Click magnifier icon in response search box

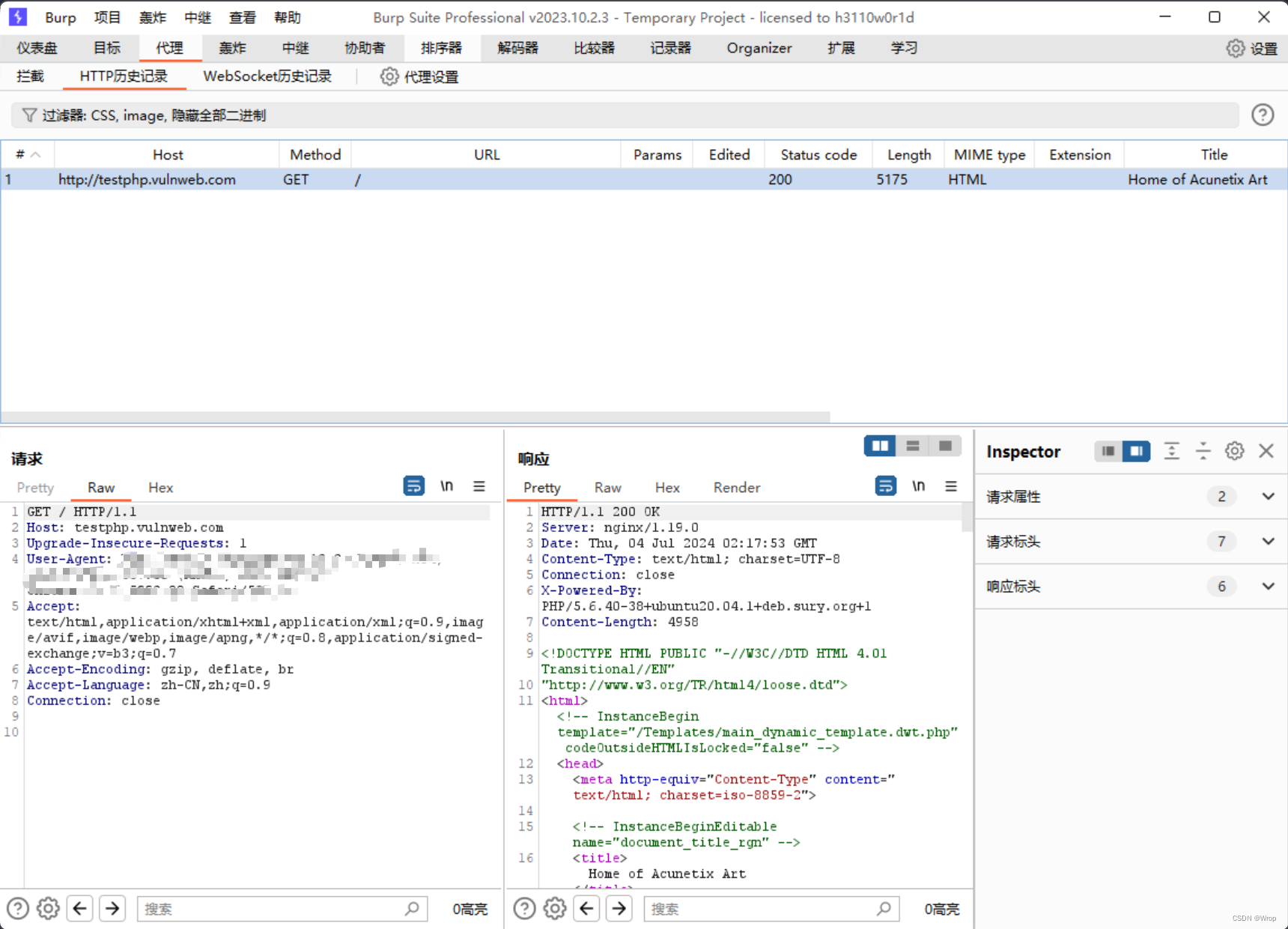884,909
